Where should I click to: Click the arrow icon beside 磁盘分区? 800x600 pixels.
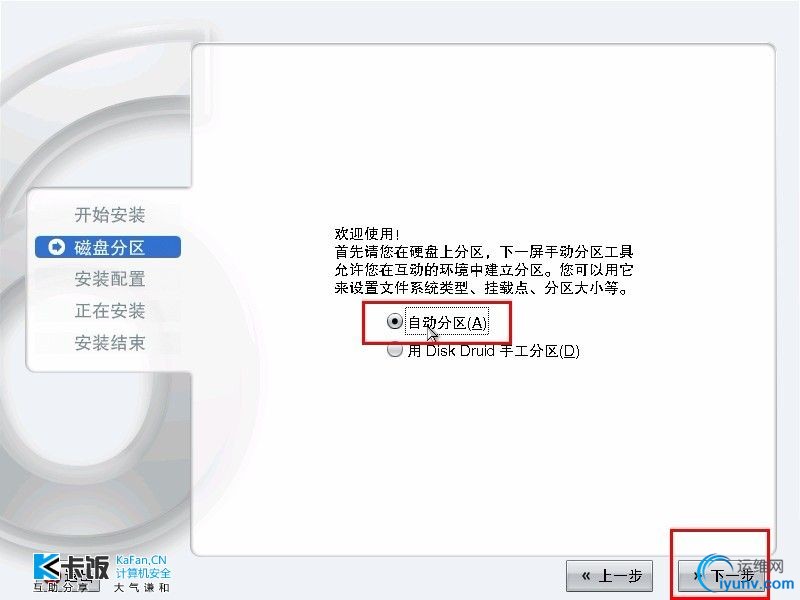pyautogui.click(x=56, y=247)
